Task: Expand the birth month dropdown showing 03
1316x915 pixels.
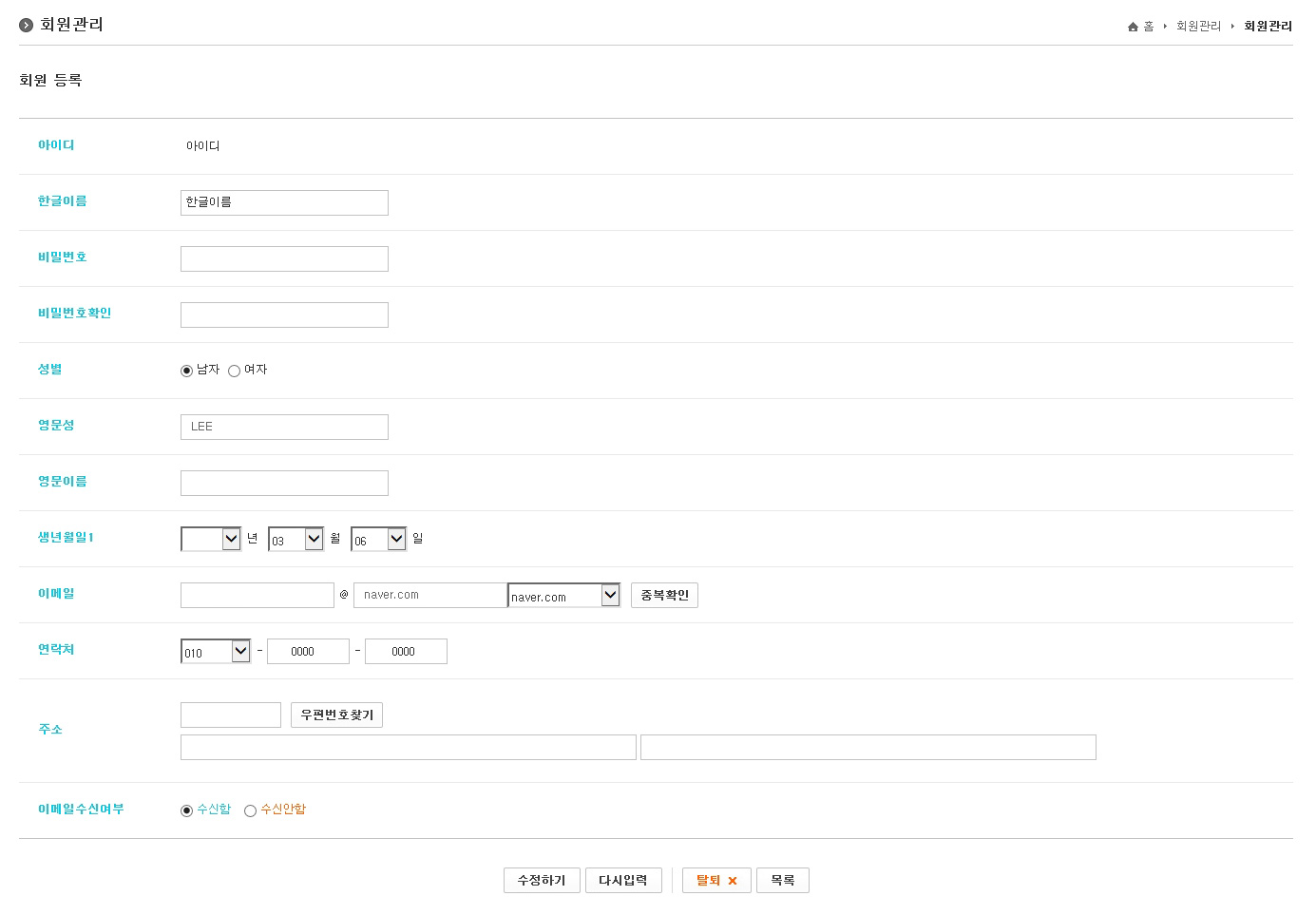Action: coord(296,539)
